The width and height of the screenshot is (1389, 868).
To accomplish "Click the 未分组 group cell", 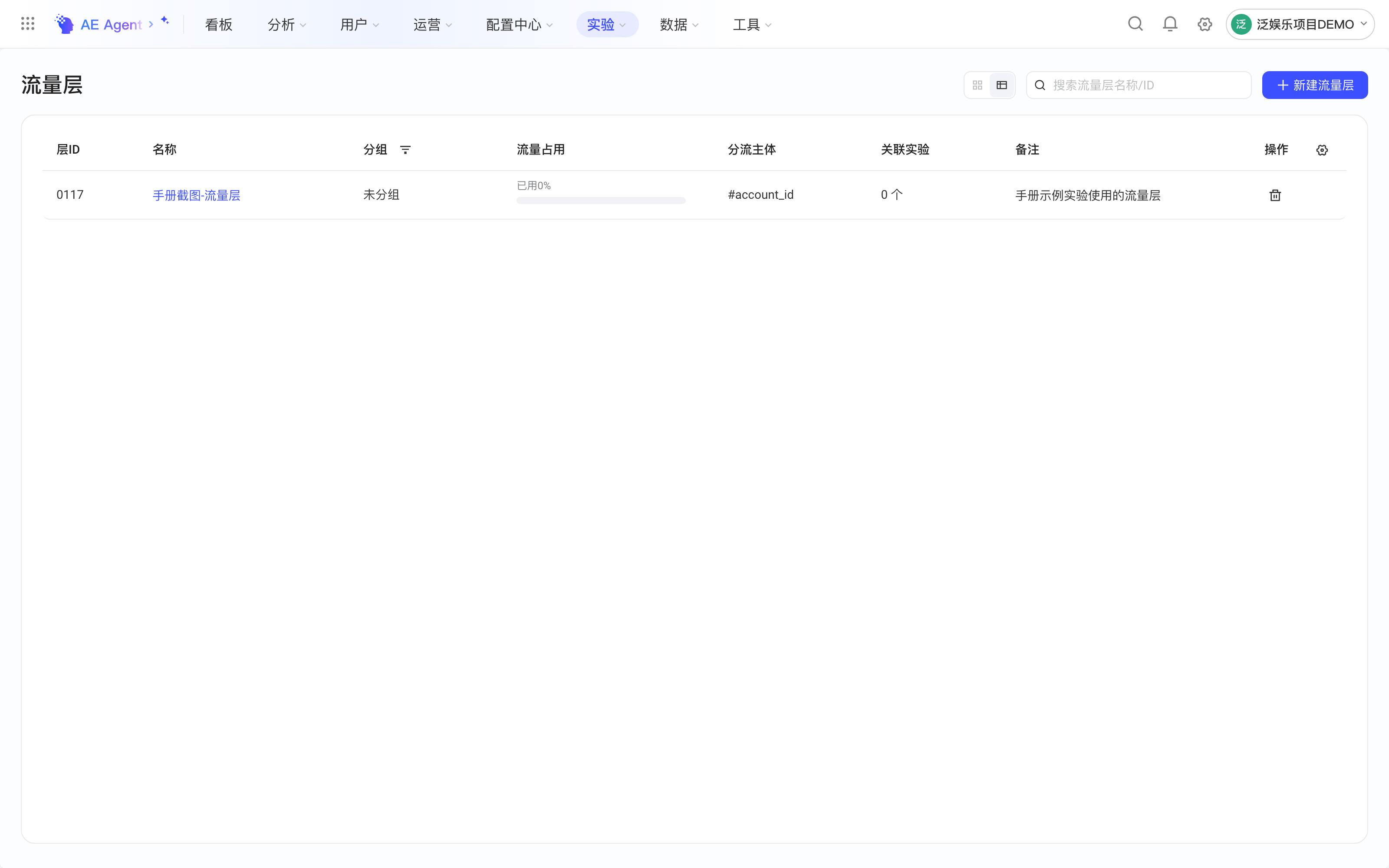I will [381, 194].
